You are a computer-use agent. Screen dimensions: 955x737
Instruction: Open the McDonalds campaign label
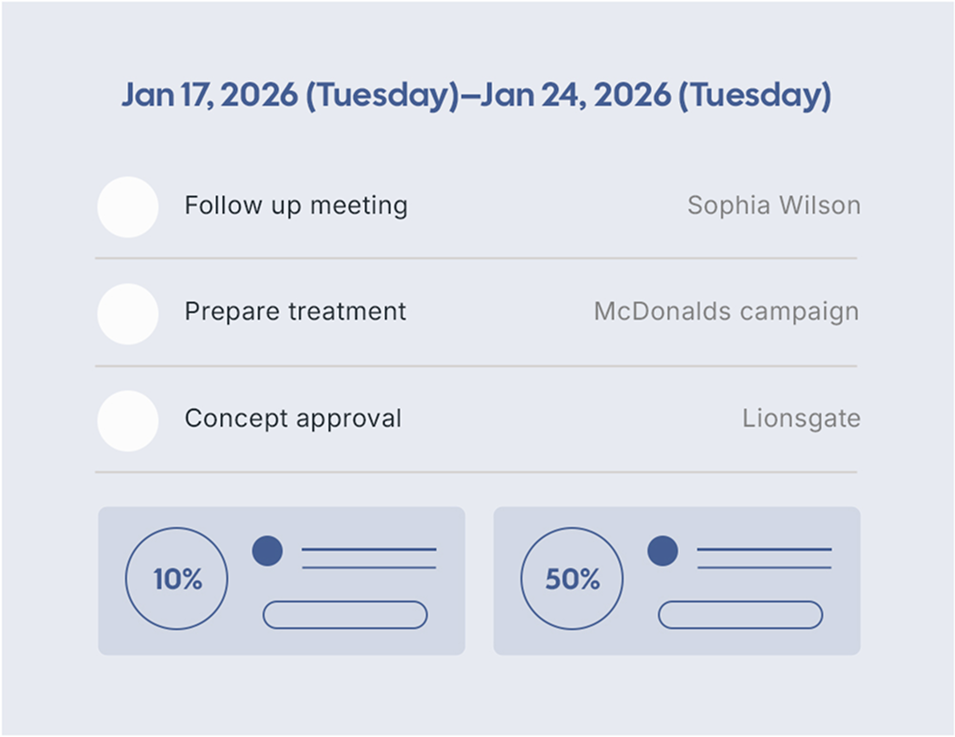point(726,312)
